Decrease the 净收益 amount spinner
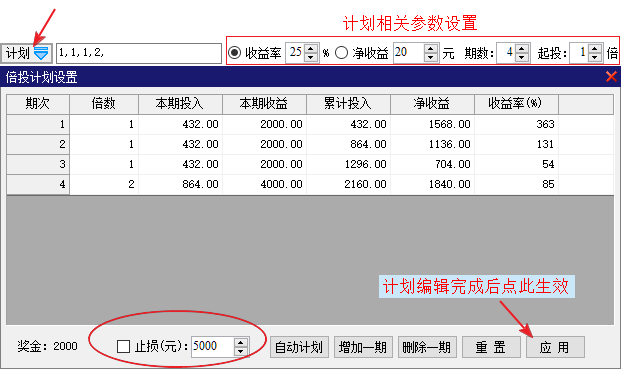 pyautogui.click(x=431, y=58)
